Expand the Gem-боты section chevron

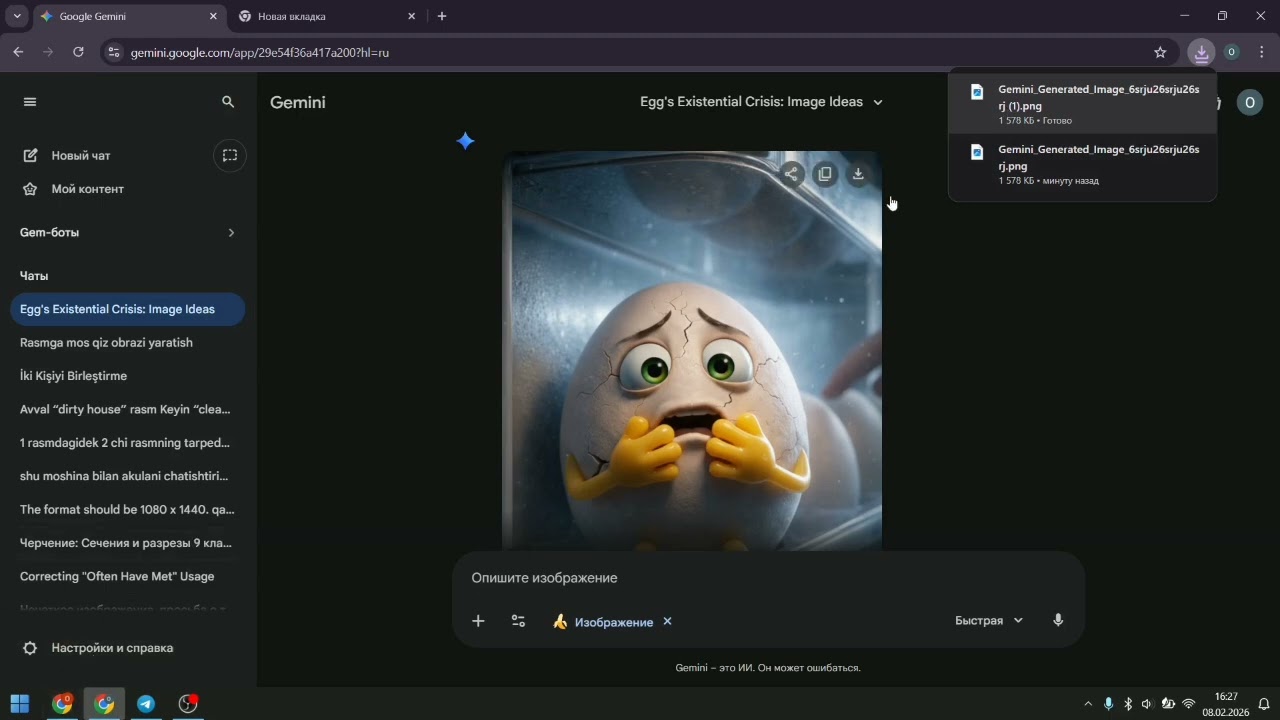[x=231, y=233]
